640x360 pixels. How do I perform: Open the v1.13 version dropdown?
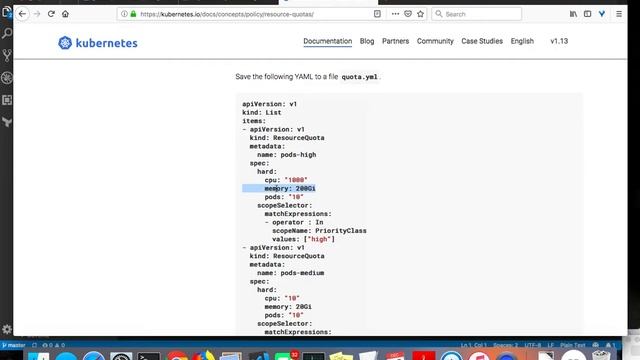click(559, 41)
